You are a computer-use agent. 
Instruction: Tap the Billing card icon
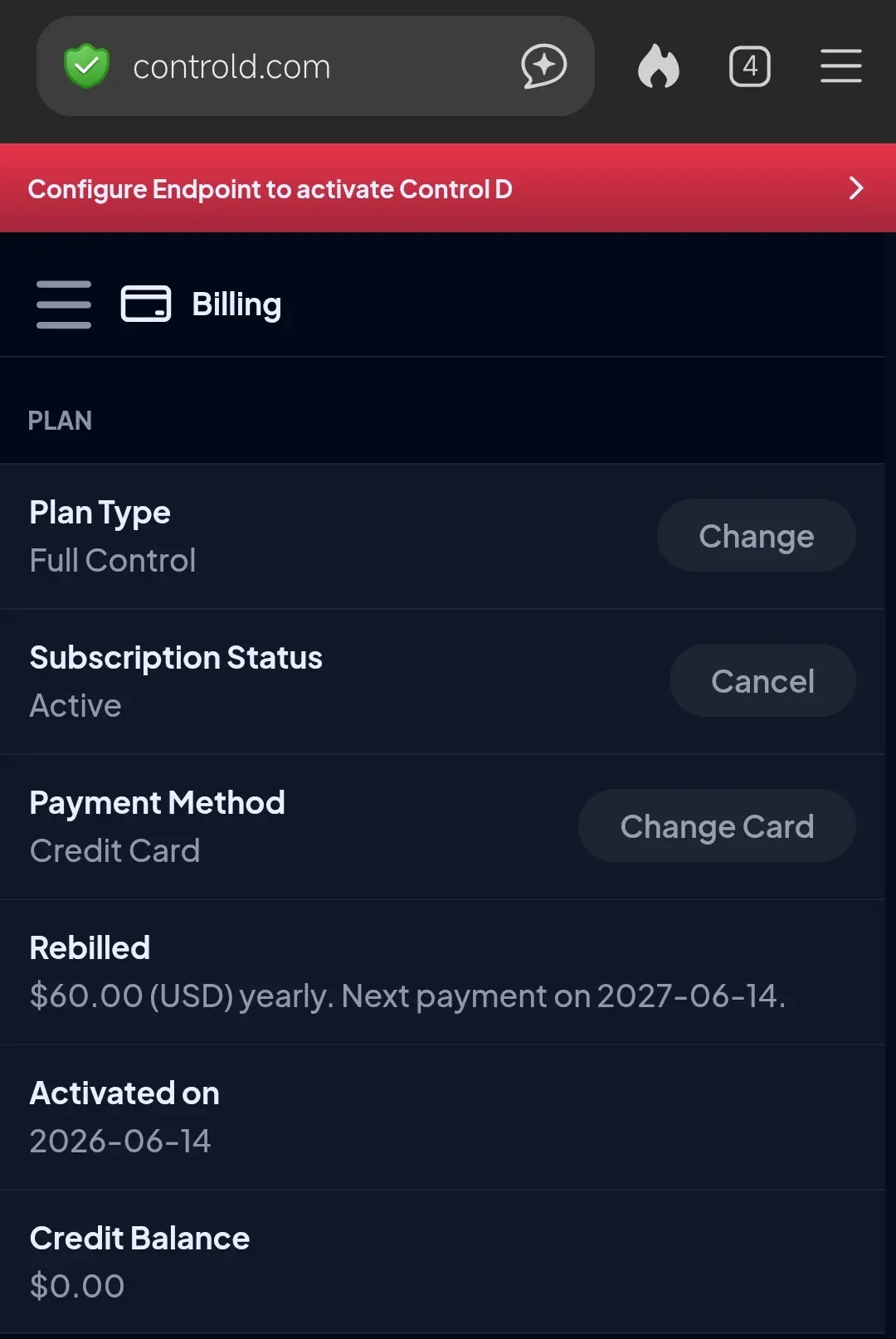tap(146, 304)
